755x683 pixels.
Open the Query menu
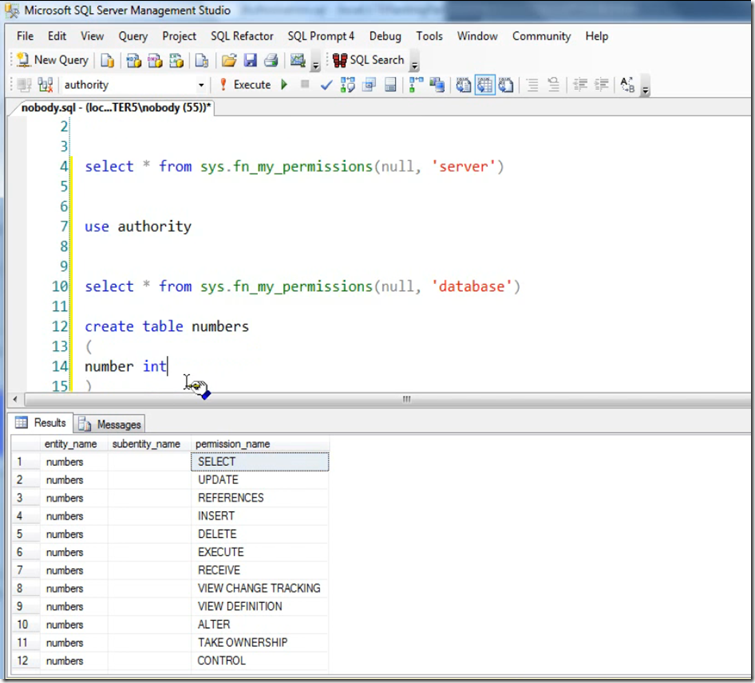133,36
